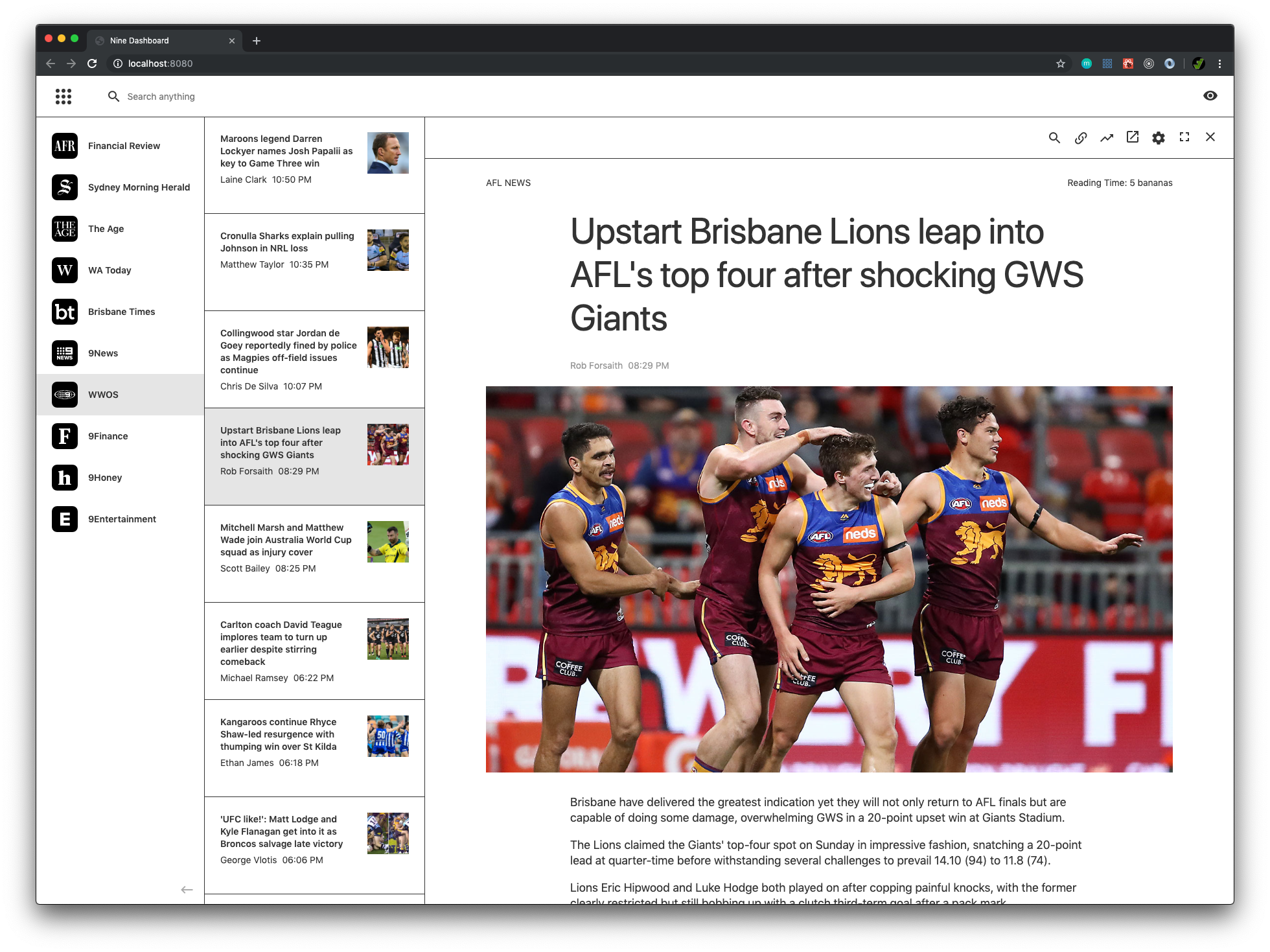Open Mitchell Marsh World Cup story
The image size is (1270, 952).
(286, 540)
